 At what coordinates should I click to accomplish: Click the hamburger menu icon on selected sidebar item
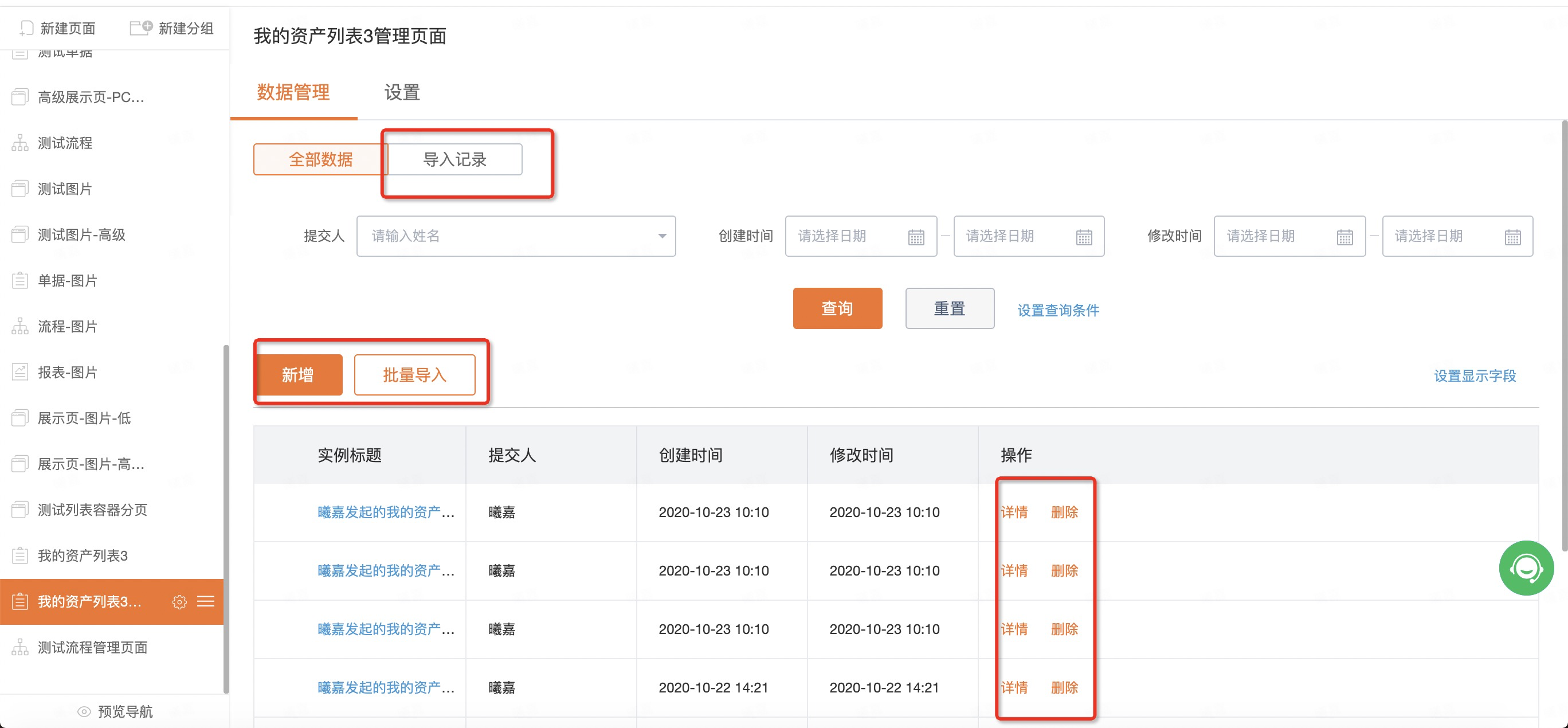click(x=206, y=601)
